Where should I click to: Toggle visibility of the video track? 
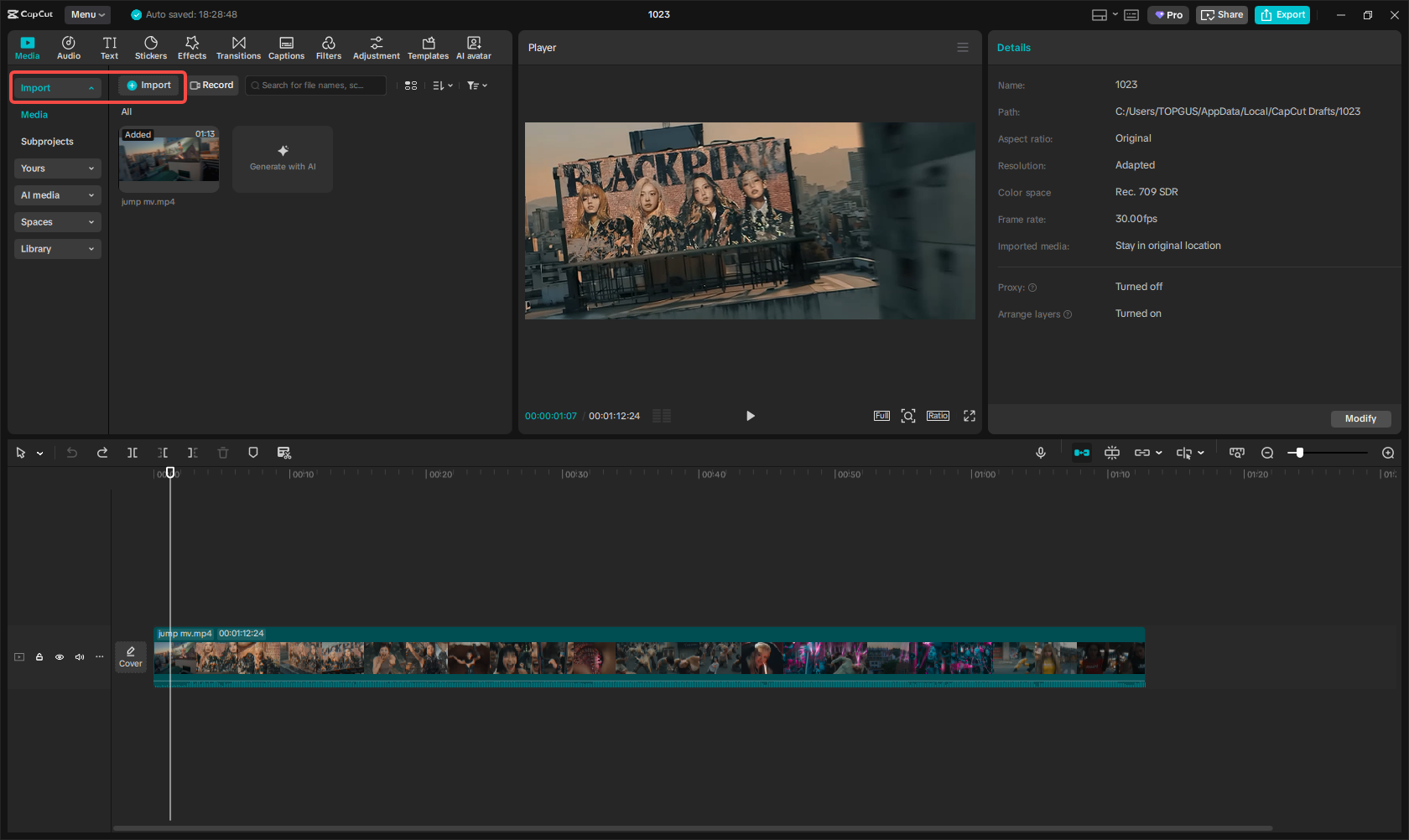[x=59, y=657]
